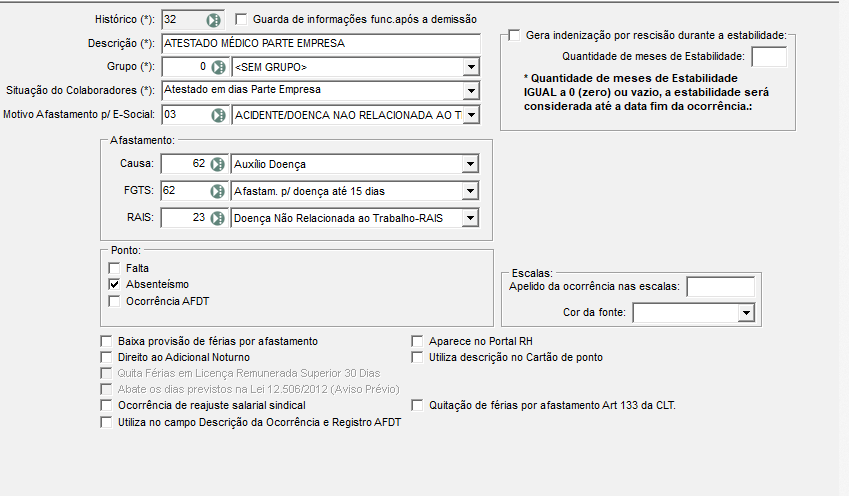Screen dimensions: 849x496
Task: Enable Gera indenização por rescisão checkbox
Action: [514, 35]
